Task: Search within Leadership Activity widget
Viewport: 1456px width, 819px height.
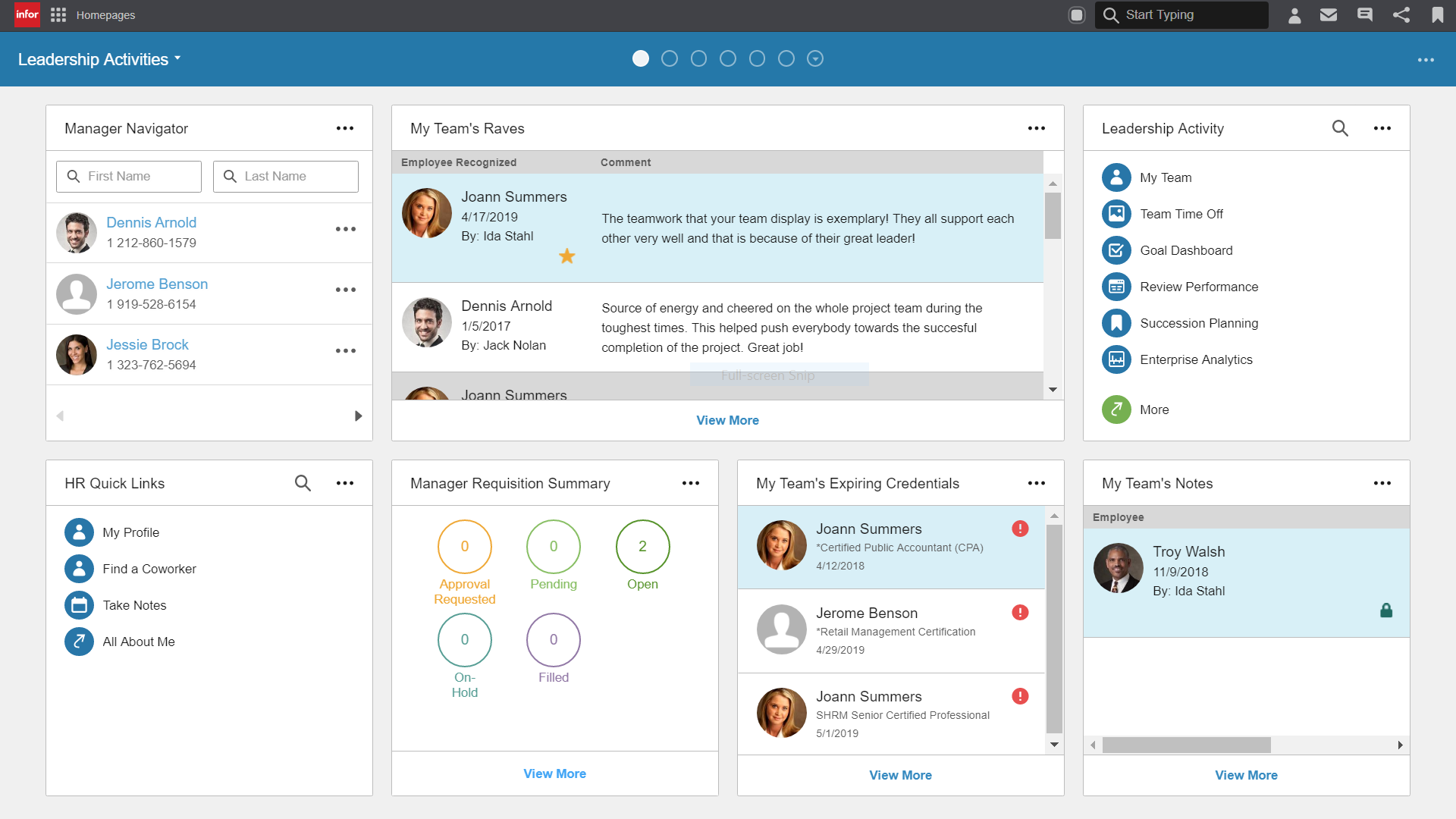Action: (x=1340, y=129)
